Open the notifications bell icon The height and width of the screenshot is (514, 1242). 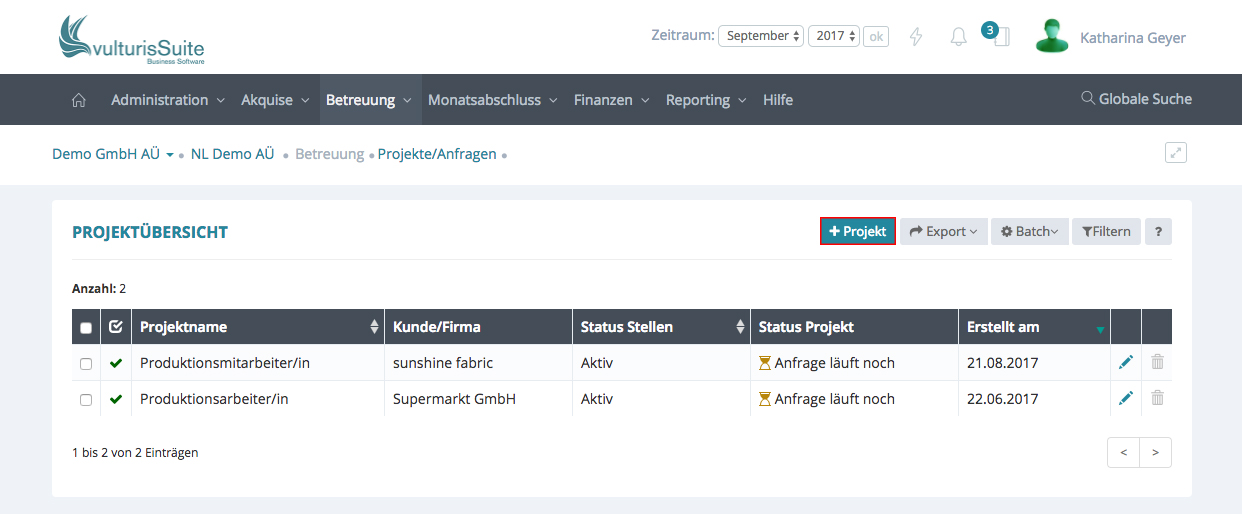coord(958,37)
